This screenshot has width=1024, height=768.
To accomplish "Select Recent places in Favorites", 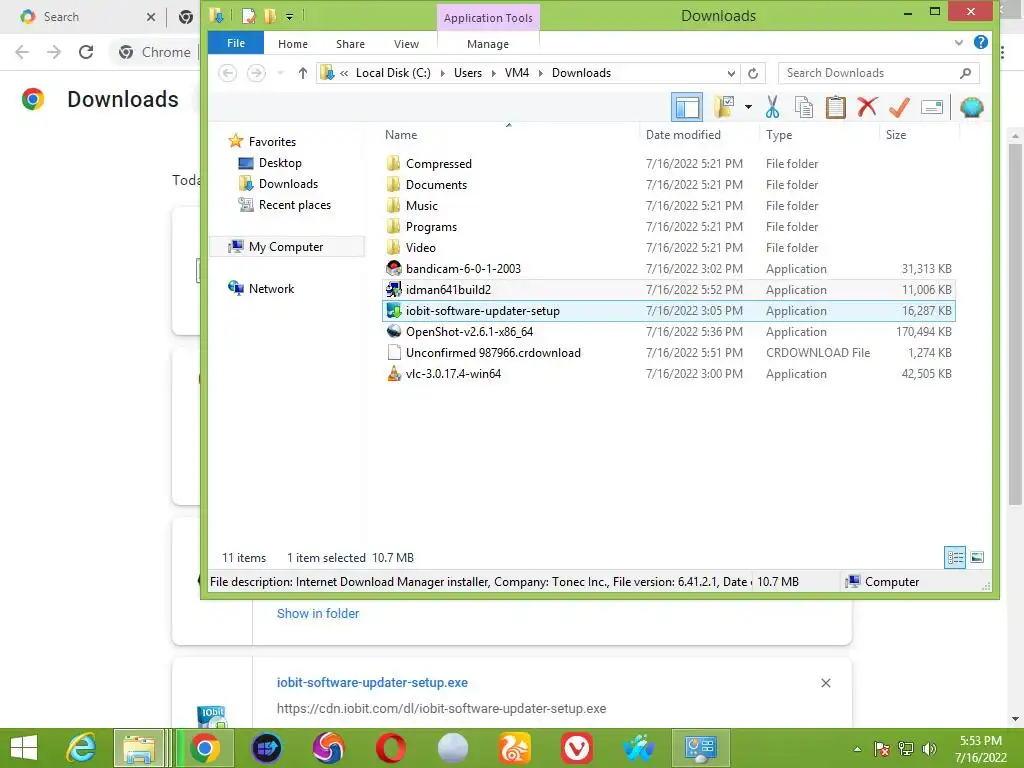I will pos(295,205).
